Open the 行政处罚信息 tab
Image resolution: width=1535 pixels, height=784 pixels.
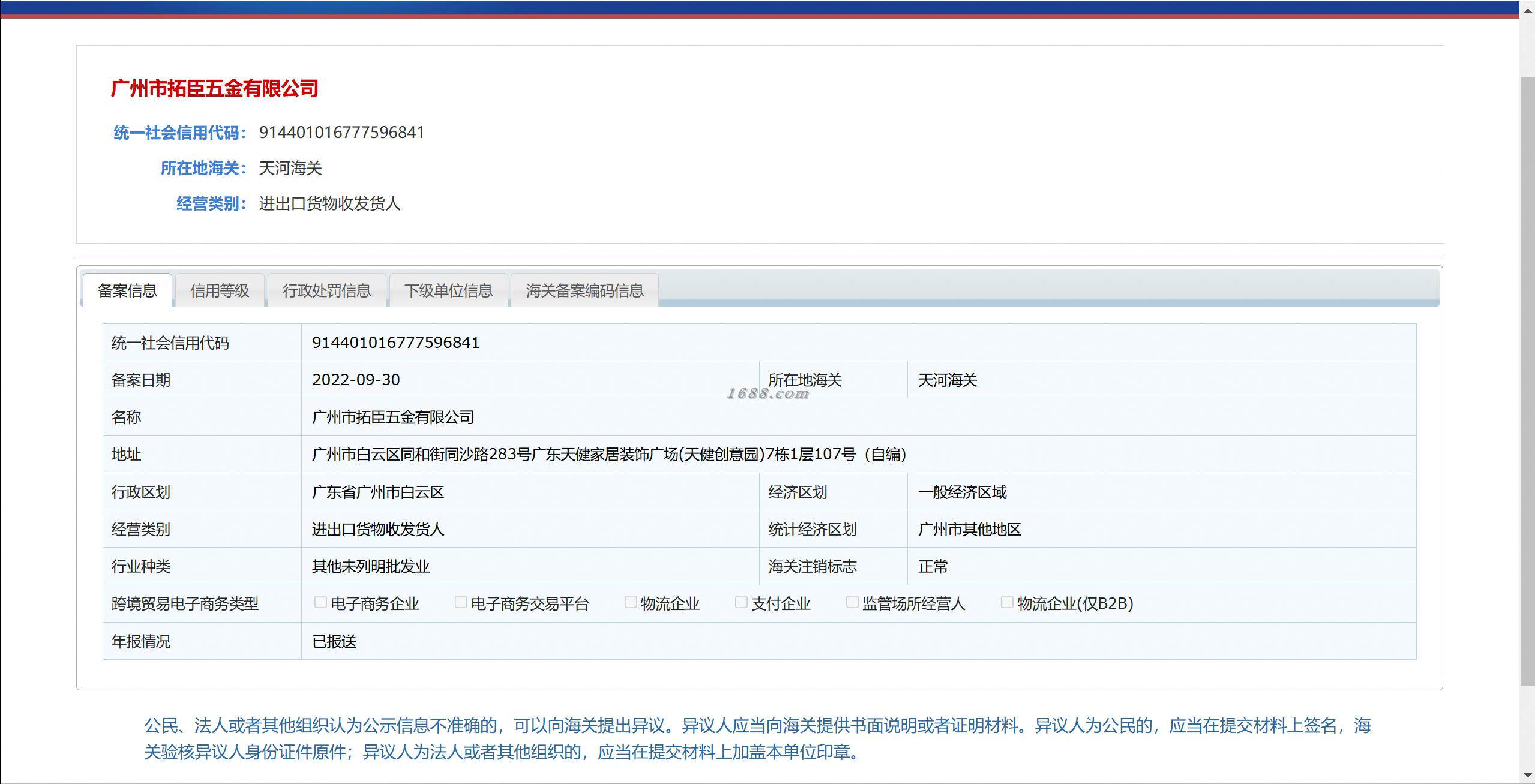(x=327, y=291)
